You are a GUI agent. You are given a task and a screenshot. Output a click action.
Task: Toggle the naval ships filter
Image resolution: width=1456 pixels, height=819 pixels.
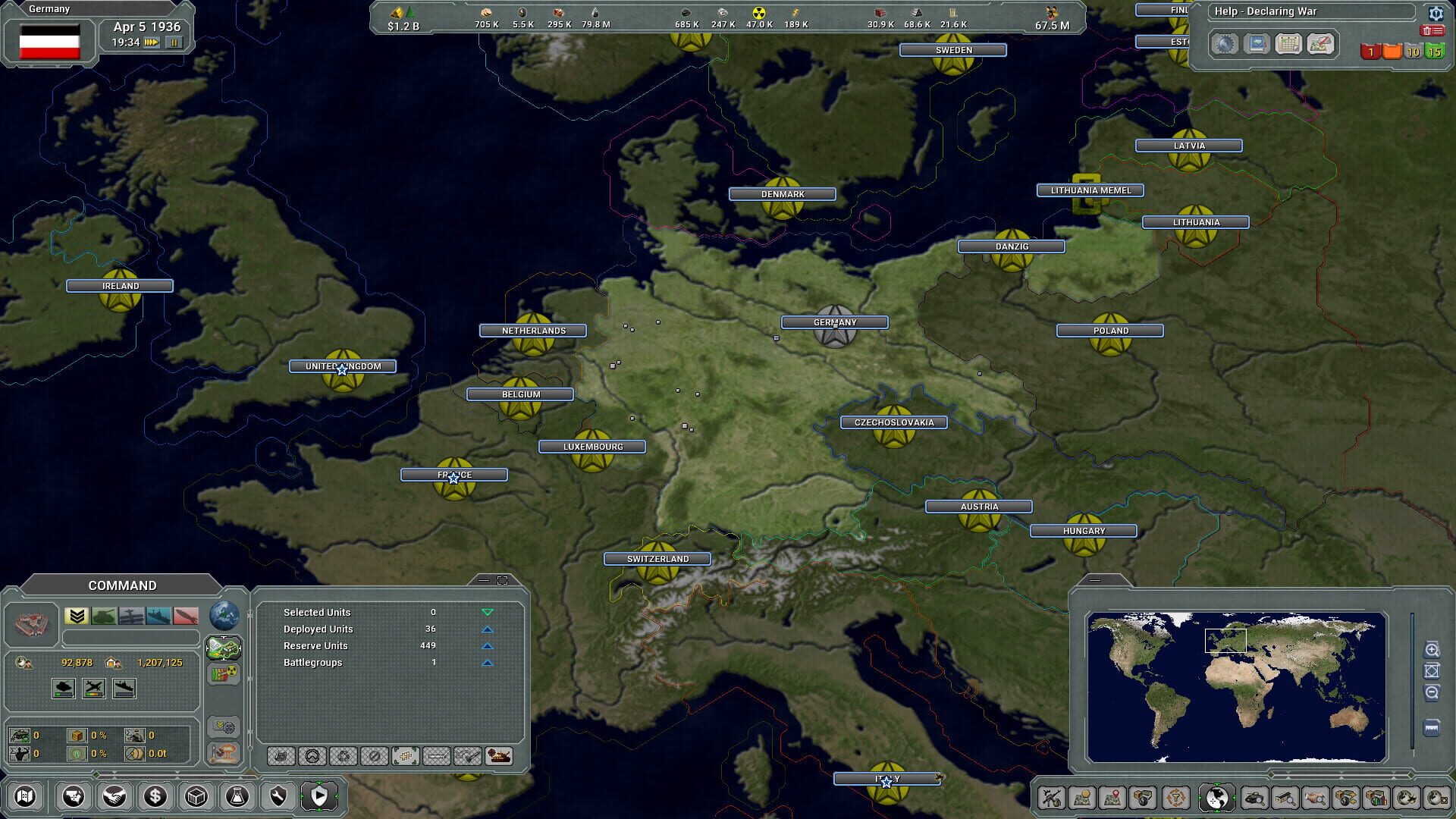click(158, 616)
